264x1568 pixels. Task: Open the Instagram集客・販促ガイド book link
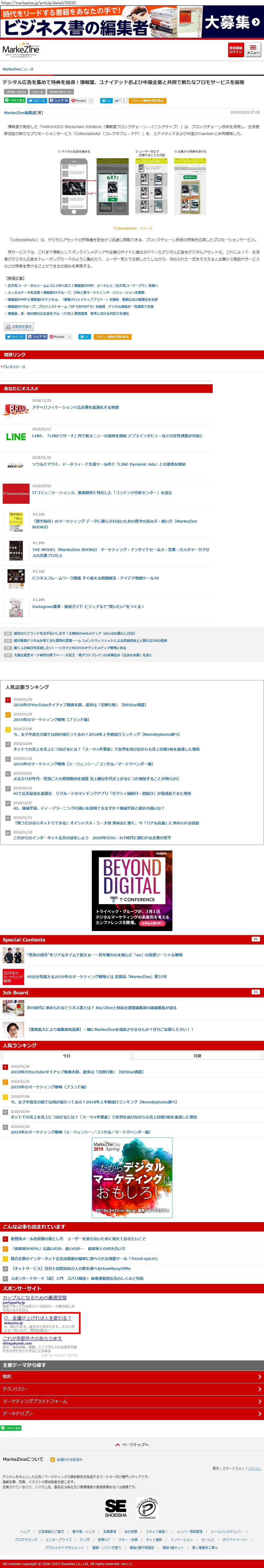point(88,606)
